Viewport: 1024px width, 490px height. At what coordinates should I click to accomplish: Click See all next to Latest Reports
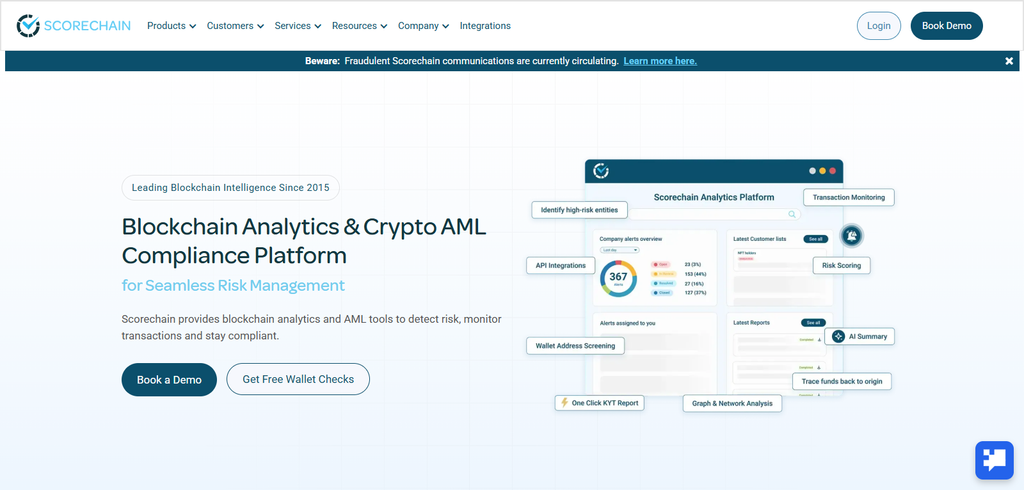(x=814, y=323)
